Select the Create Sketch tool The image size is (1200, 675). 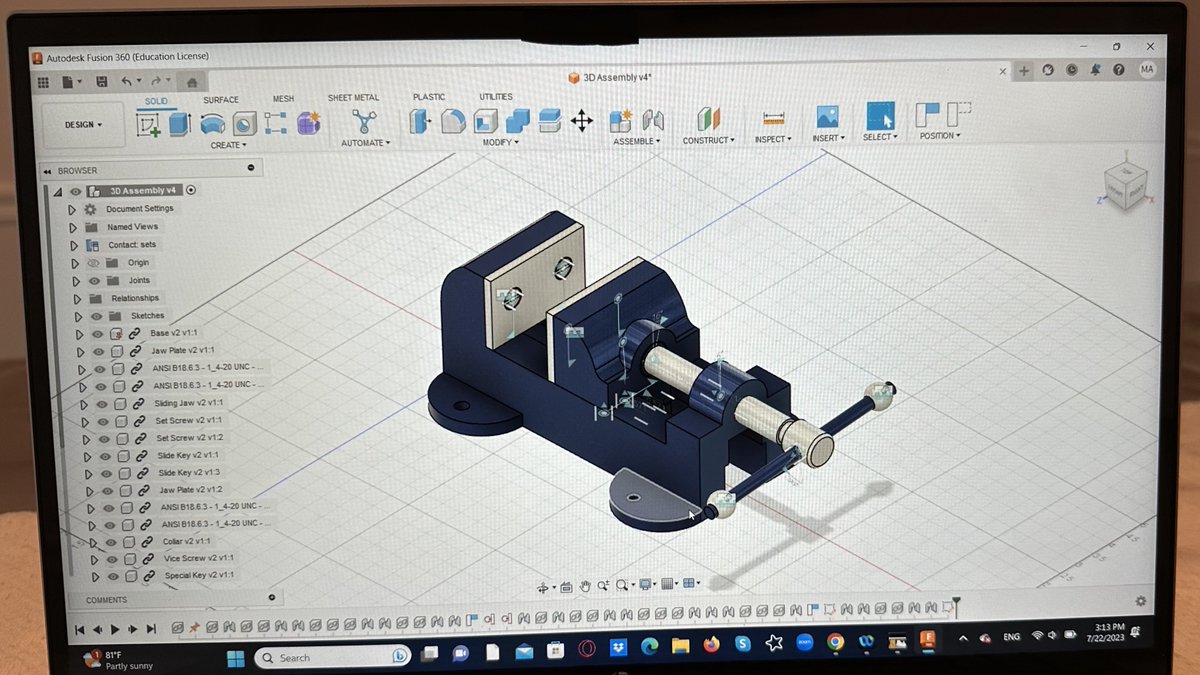coord(148,124)
